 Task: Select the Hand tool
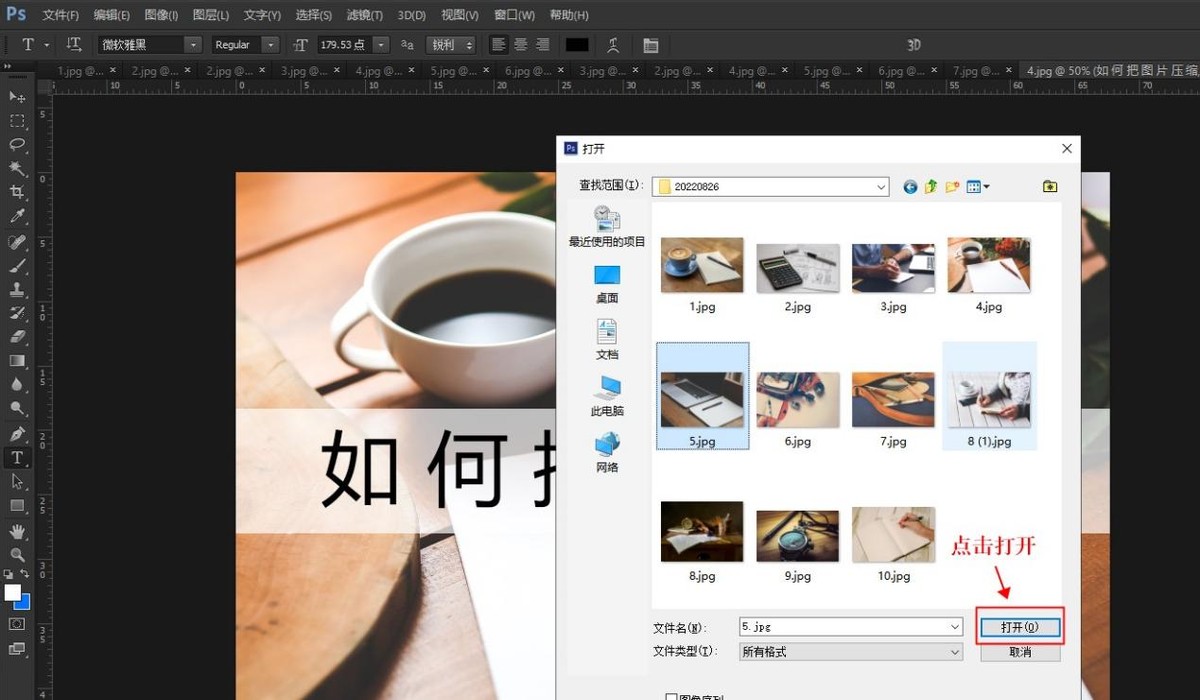[14, 531]
